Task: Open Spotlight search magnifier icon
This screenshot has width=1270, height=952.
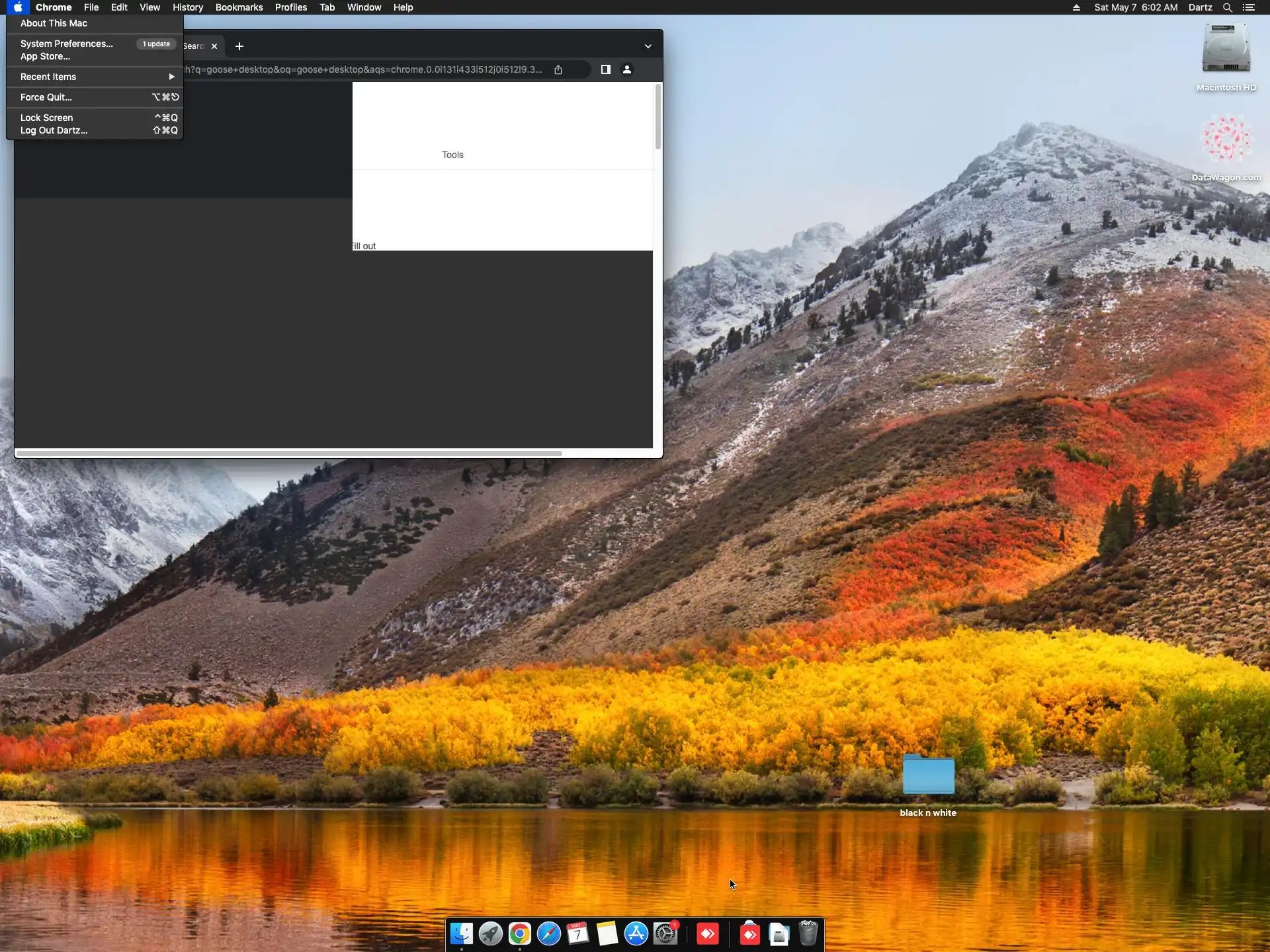Action: pyautogui.click(x=1227, y=7)
